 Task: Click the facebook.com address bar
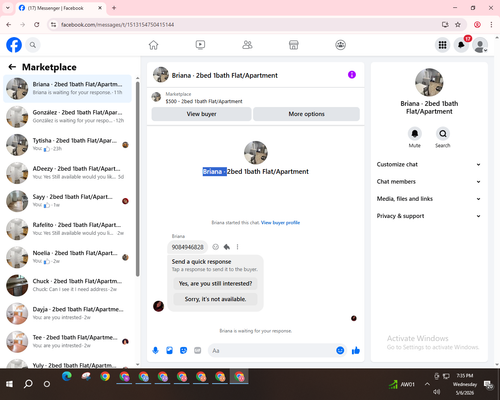coord(247,25)
